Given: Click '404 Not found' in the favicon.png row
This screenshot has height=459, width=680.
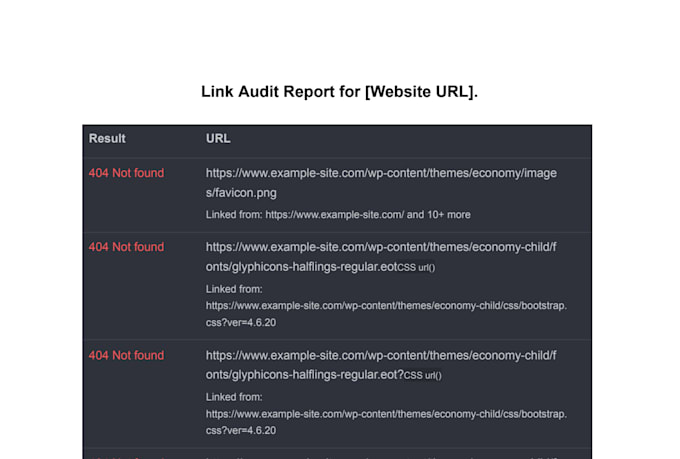Looking at the screenshot, I should [126, 173].
